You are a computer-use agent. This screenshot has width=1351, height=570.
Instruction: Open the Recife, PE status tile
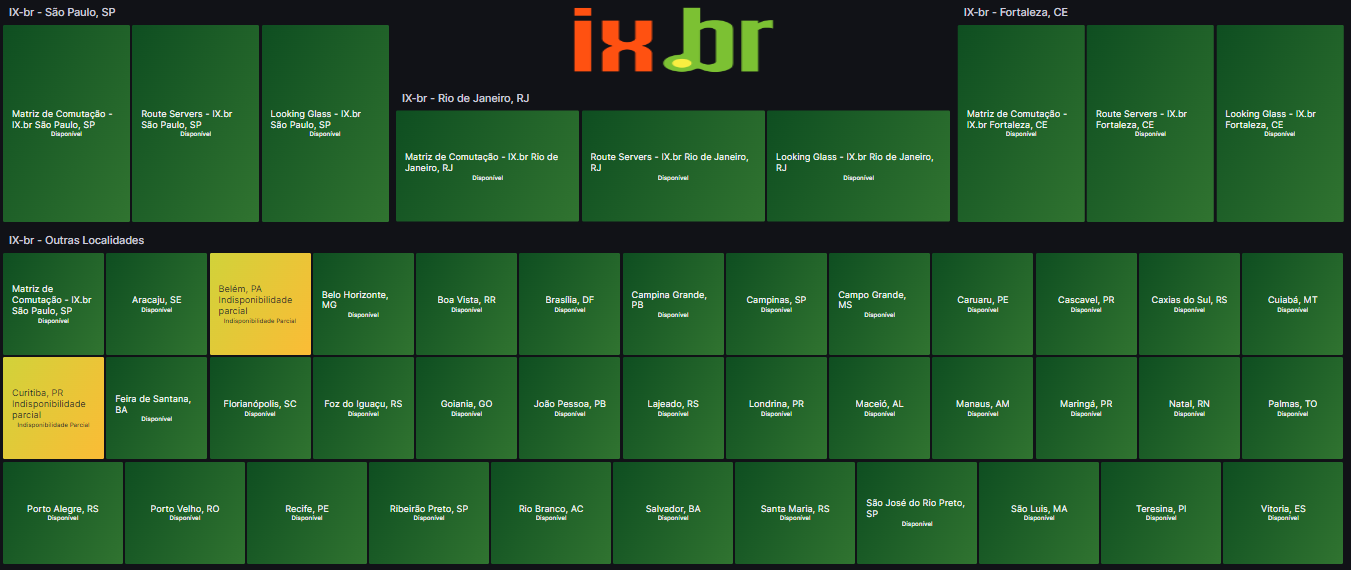(307, 513)
